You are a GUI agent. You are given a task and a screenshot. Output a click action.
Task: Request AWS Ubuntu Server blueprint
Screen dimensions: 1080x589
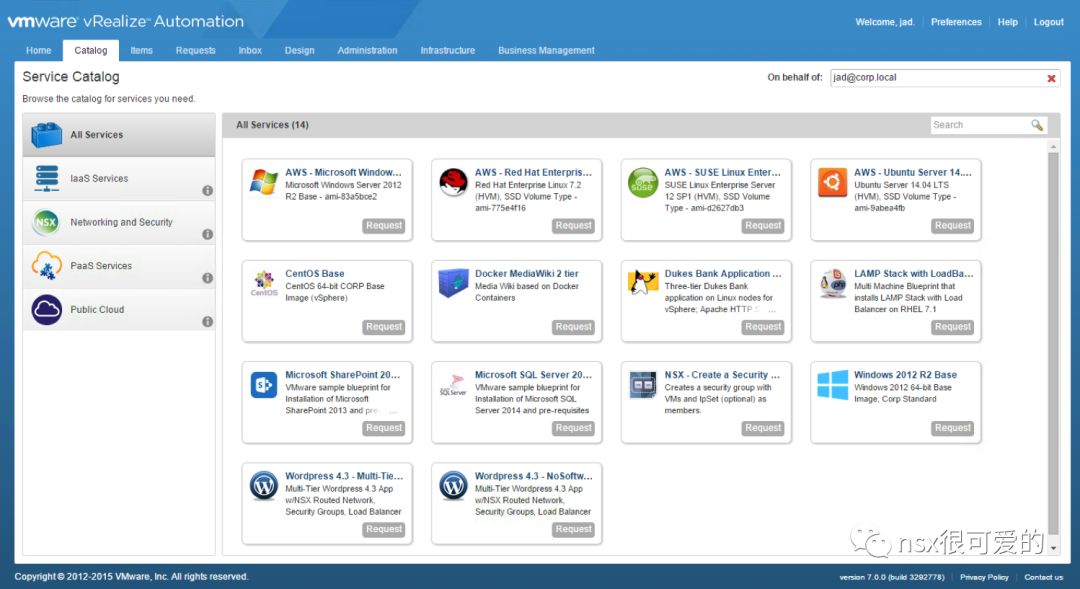pos(953,225)
